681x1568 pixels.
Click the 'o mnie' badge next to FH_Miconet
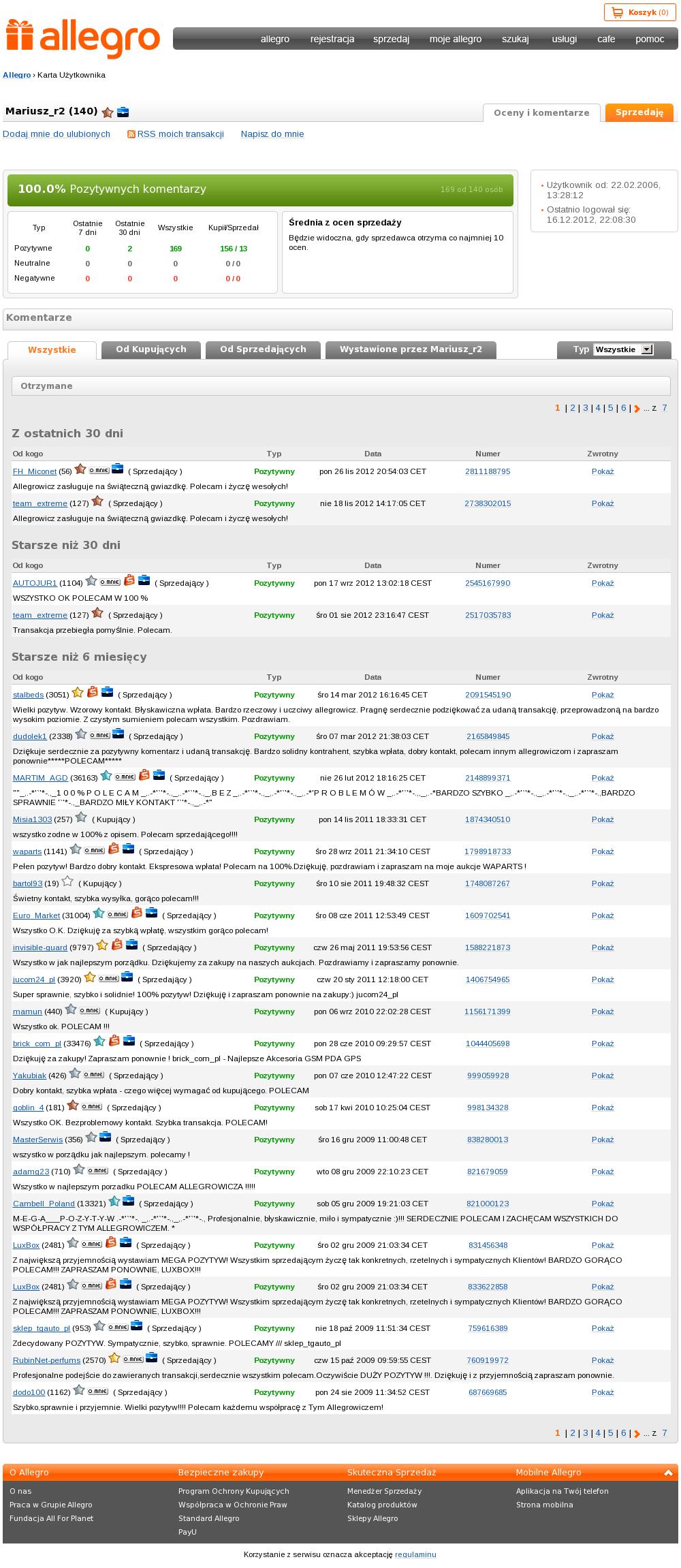click(x=99, y=471)
